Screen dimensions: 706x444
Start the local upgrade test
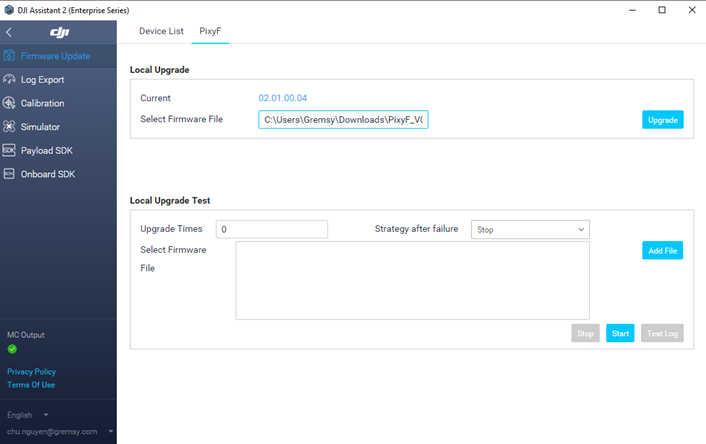click(x=620, y=333)
